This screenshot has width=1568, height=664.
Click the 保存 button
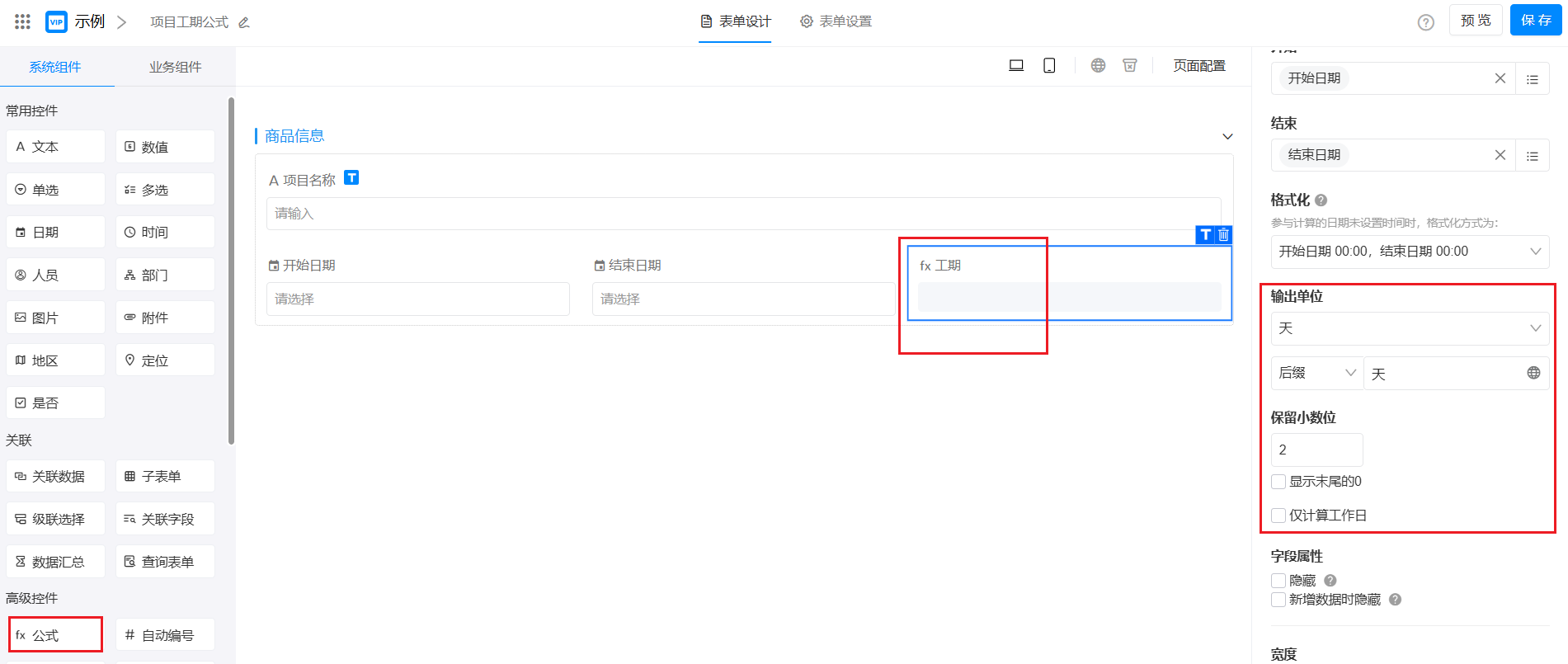click(x=1536, y=21)
